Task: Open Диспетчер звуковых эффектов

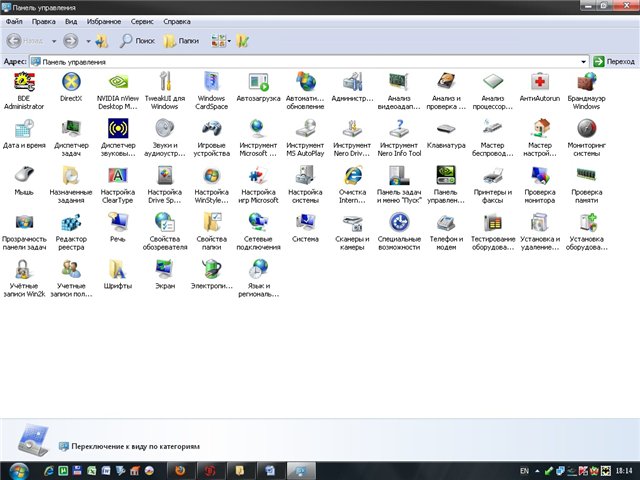Action: [118, 138]
